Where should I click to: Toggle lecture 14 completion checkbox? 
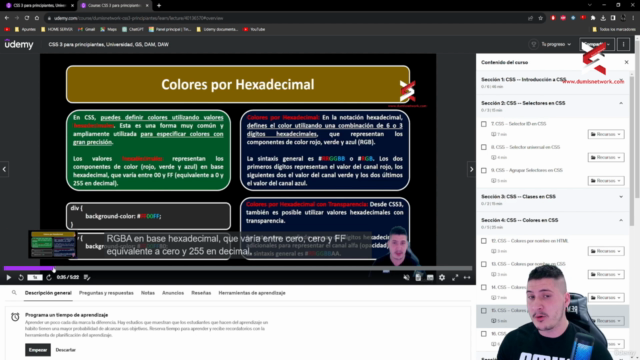coord(484,287)
